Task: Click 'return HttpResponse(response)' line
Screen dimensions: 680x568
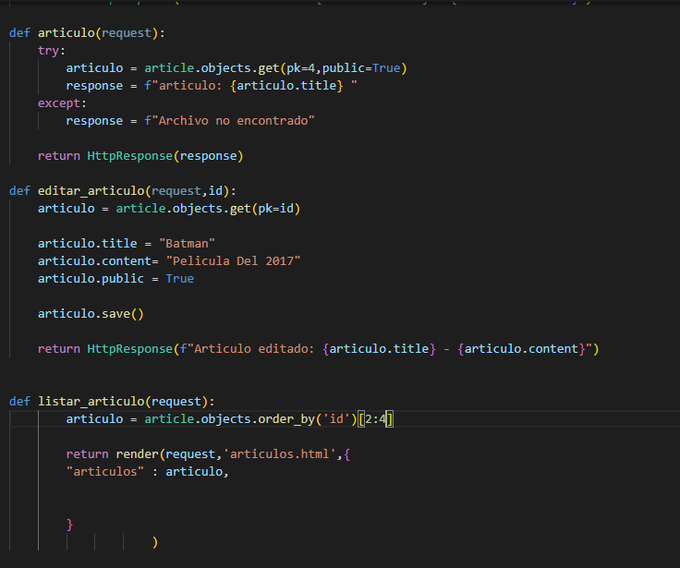Action: (141, 156)
